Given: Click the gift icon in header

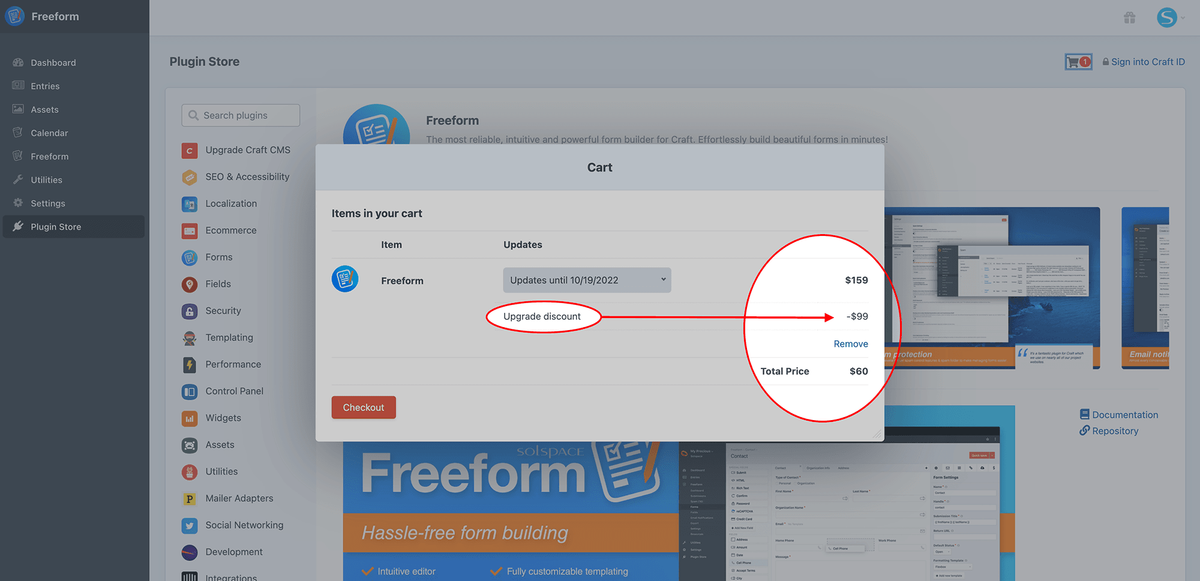Looking at the screenshot, I should click(x=1129, y=17).
